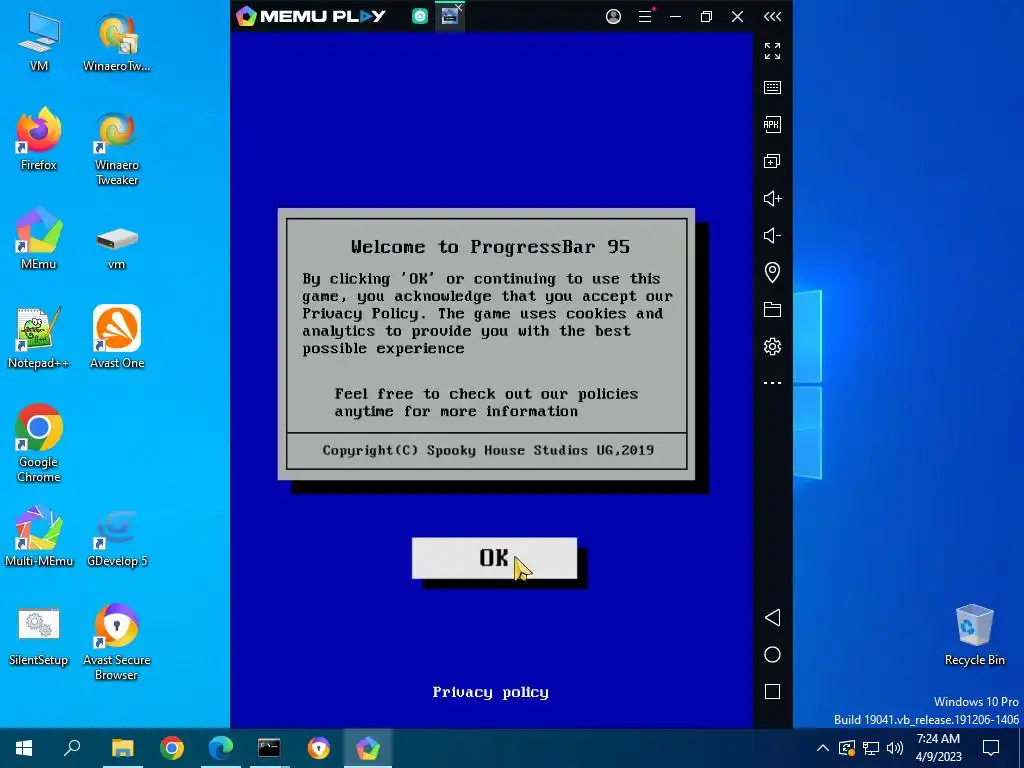Tap the Android back triangle button
The width and height of the screenshot is (1024, 768).
(773, 618)
